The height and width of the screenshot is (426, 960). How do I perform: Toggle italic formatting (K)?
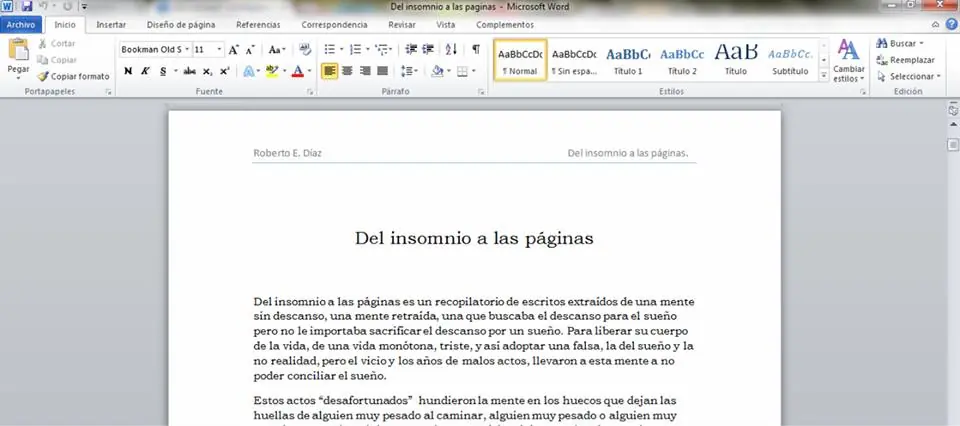[145, 71]
